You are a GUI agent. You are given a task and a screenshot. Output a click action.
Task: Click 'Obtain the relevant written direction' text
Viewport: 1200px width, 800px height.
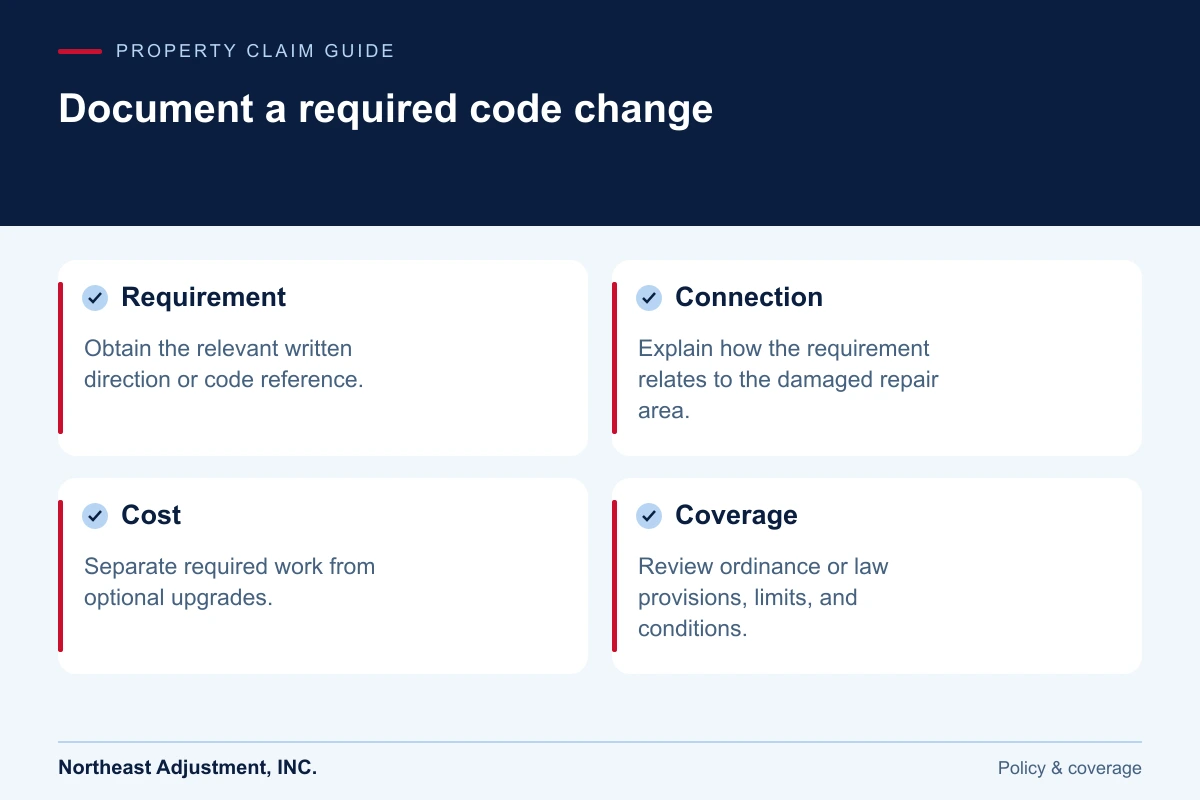tap(223, 364)
